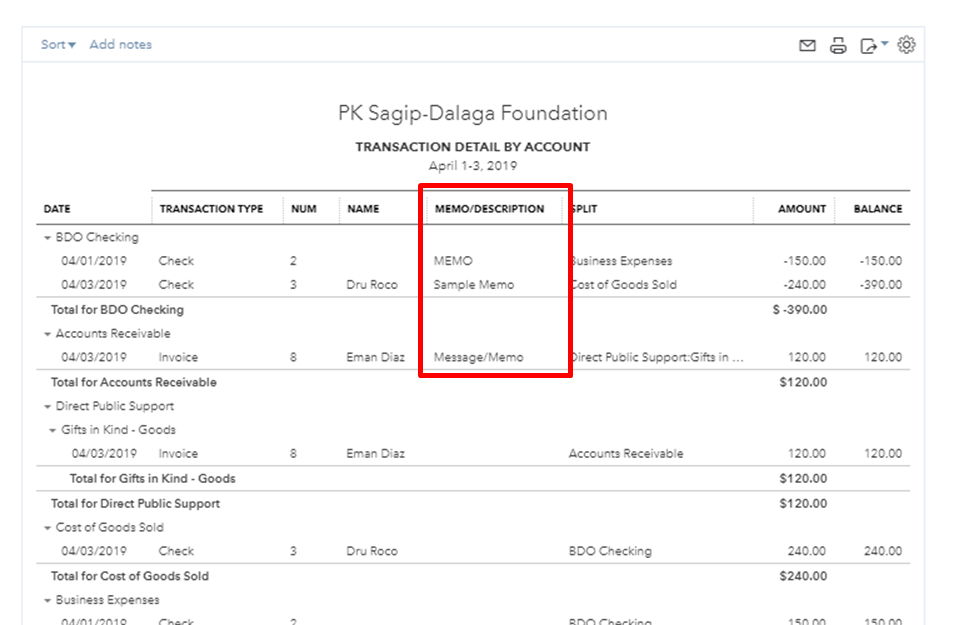The image size is (980, 625).
Task: Select the export report icon
Action: [x=869, y=44]
